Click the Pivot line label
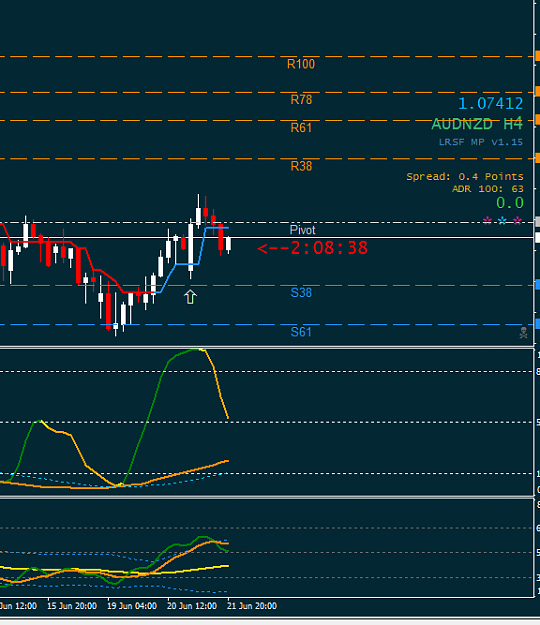This screenshot has height=625, width=540. [302, 230]
